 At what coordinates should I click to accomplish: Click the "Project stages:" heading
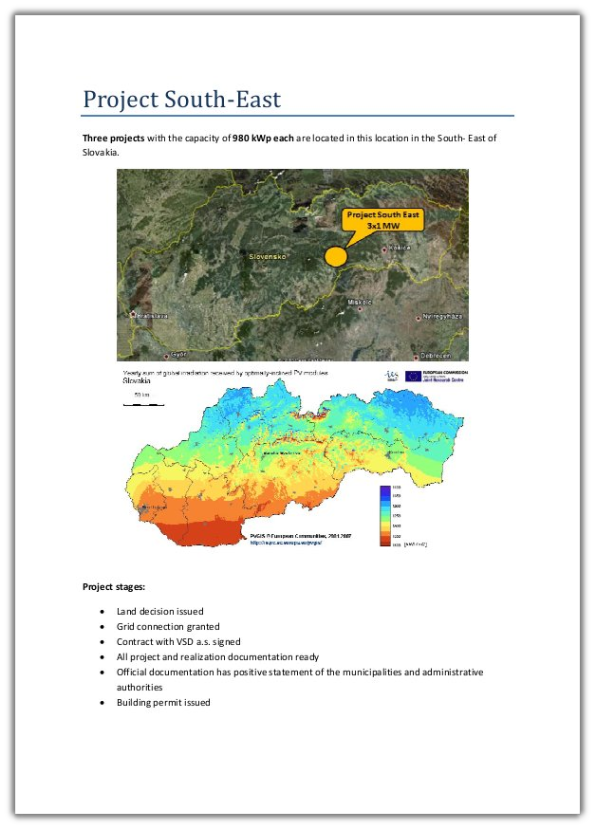tap(114, 587)
